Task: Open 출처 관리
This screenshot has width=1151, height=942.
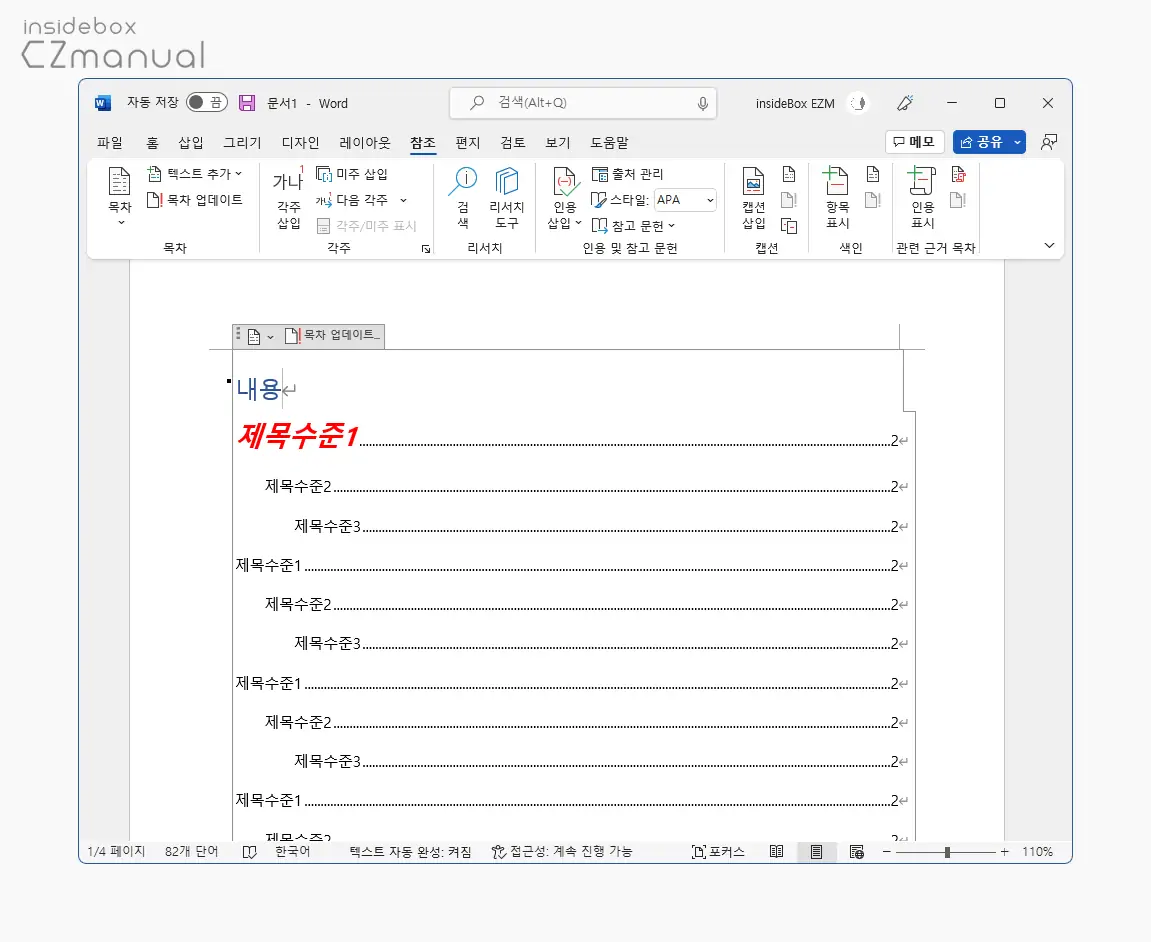Action: [x=628, y=174]
